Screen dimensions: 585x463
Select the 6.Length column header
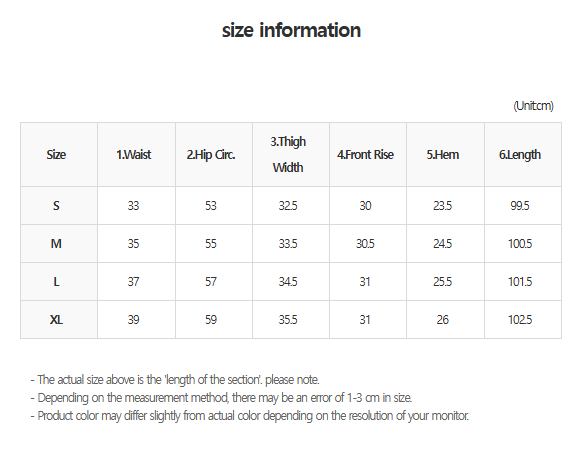(520, 155)
